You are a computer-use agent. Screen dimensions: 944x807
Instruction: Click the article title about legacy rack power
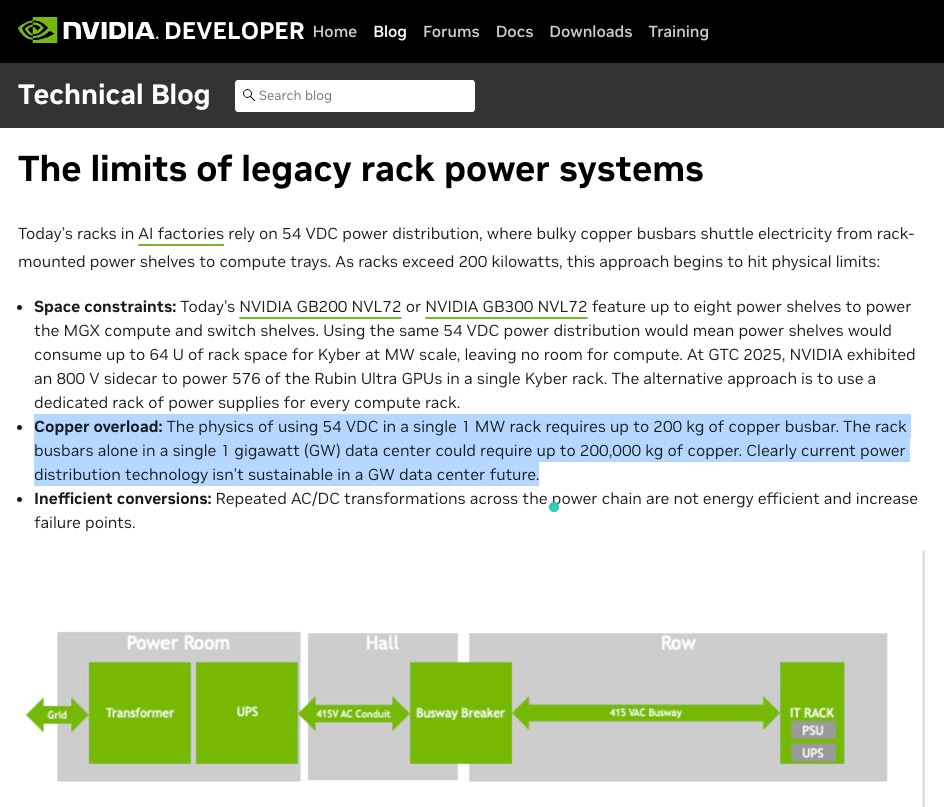pyautogui.click(x=361, y=169)
